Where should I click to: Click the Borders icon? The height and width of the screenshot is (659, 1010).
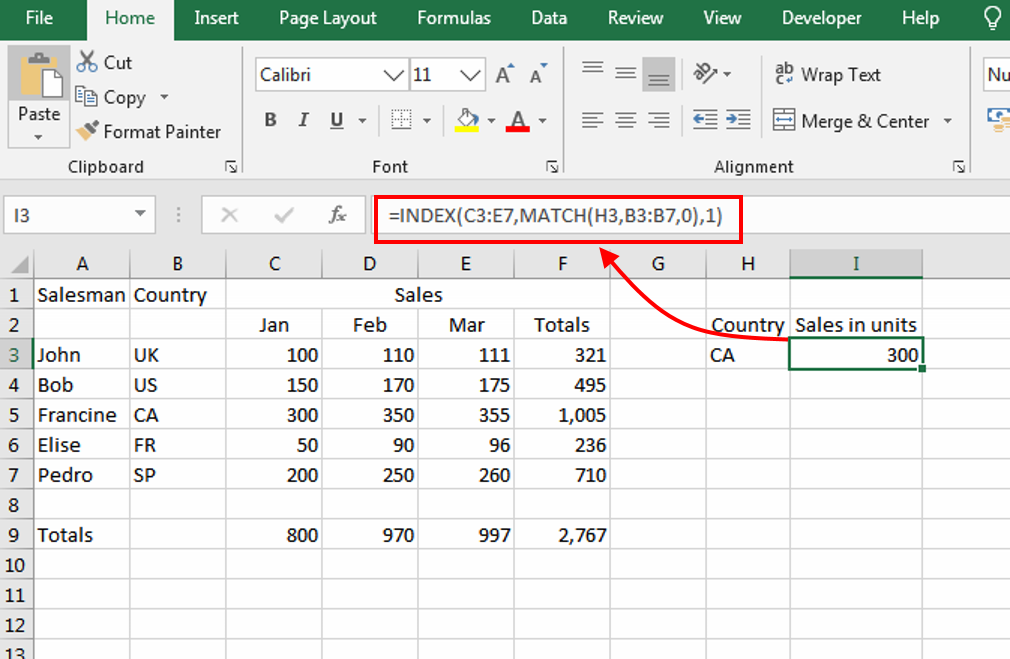[x=401, y=121]
